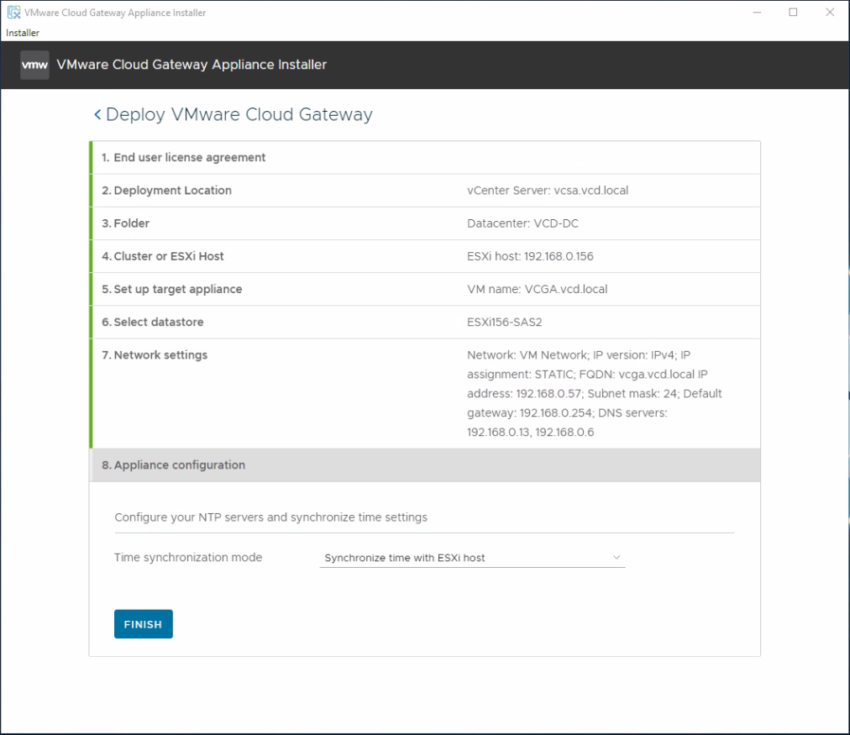Viewport: 850px width, 735px height.
Task: Click the VMware installer icon in the title bar
Action: coord(12,12)
